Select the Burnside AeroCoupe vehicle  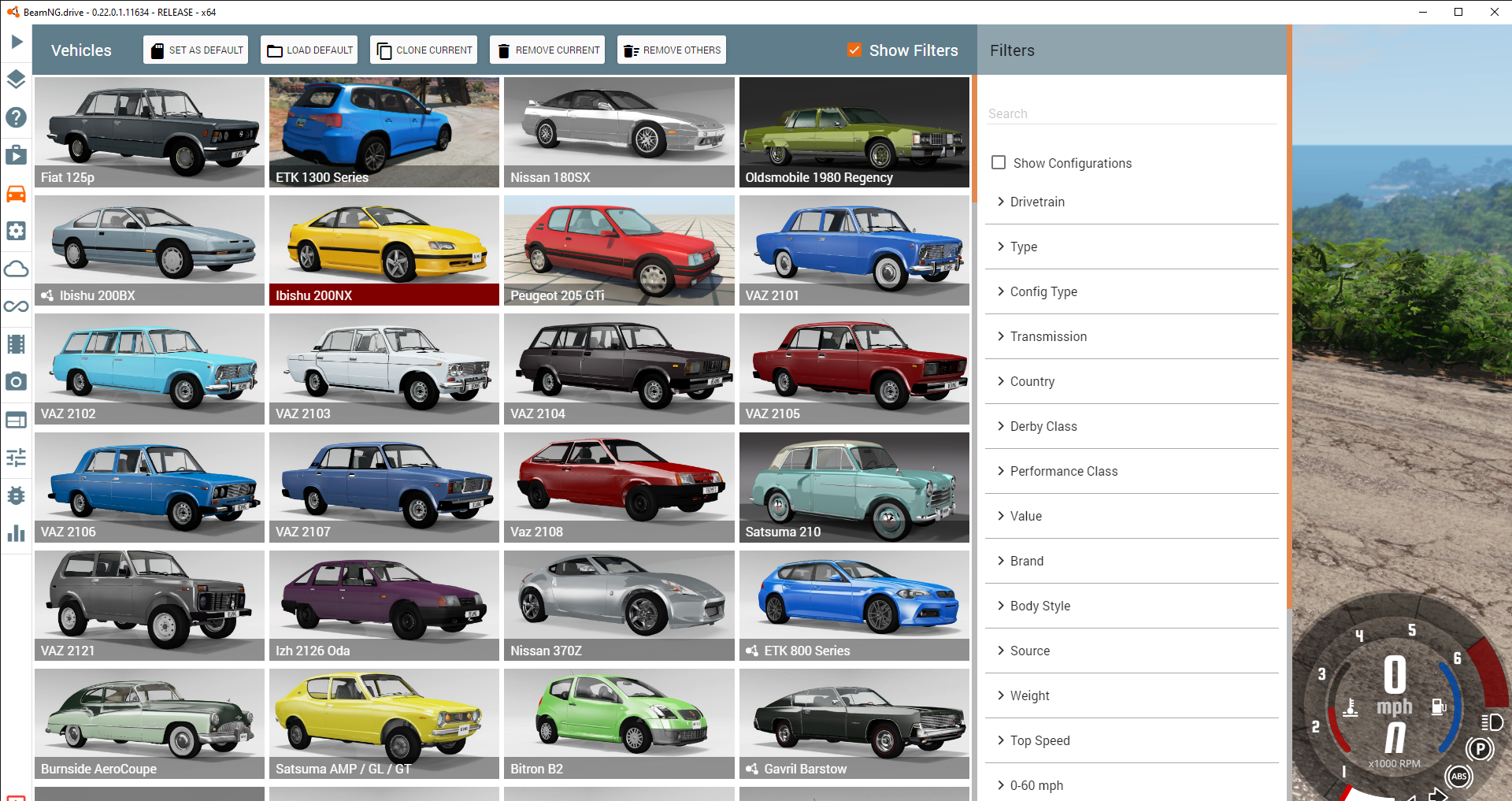[150, 724]
